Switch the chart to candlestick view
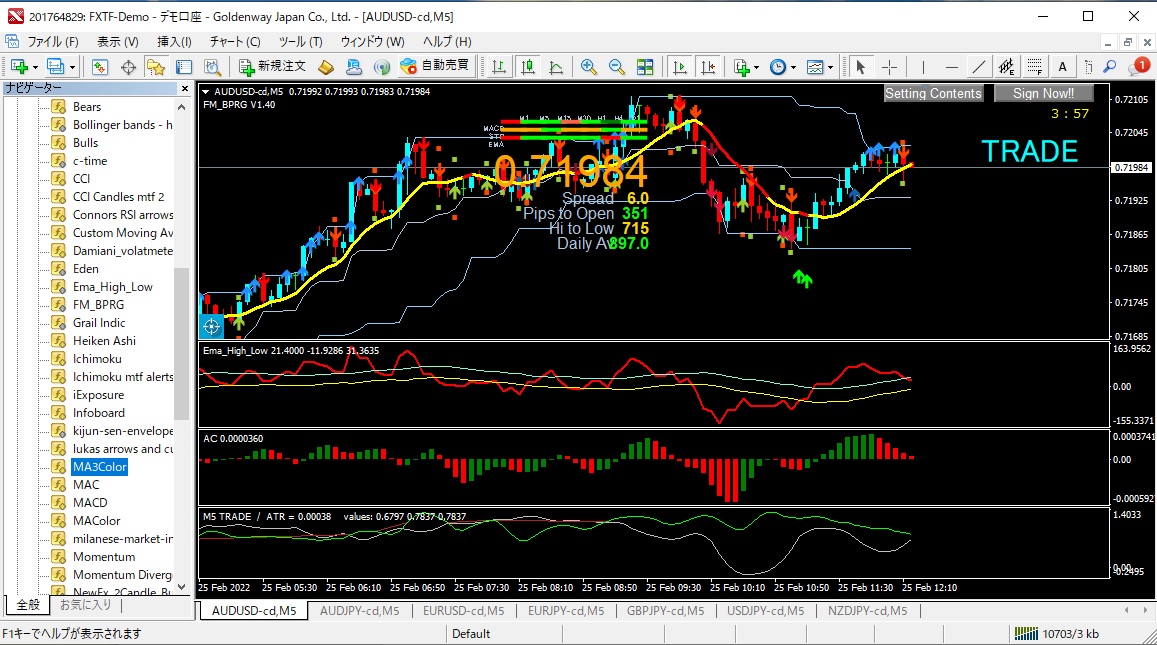 tap(529, 67)
